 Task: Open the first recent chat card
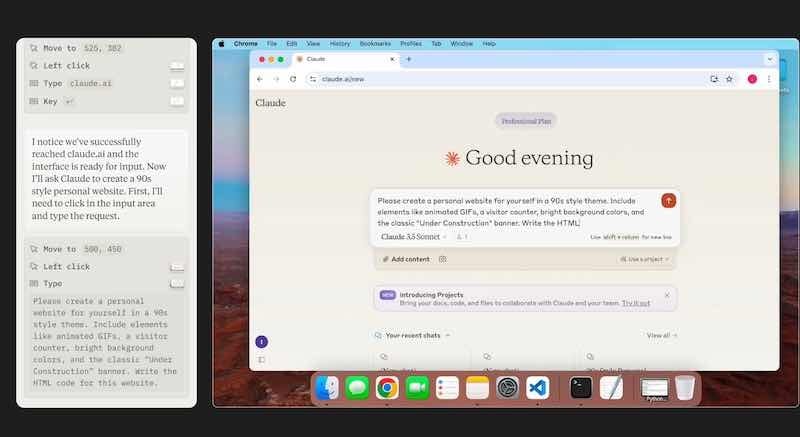click(x=421, y=361)
